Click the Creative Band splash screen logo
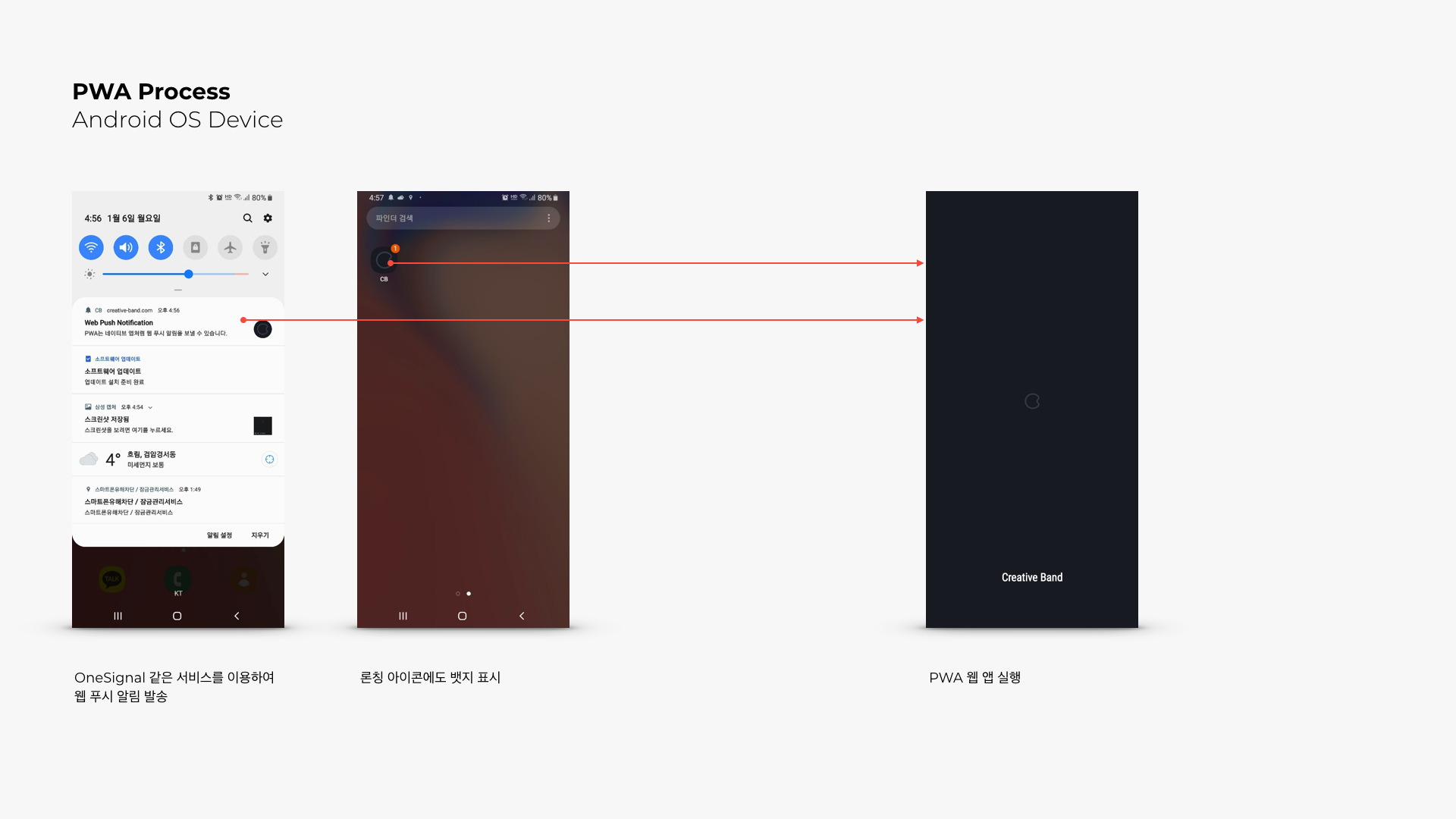Image resolution: width=1456 pixels, height=819 pixels. [1032, 400]
